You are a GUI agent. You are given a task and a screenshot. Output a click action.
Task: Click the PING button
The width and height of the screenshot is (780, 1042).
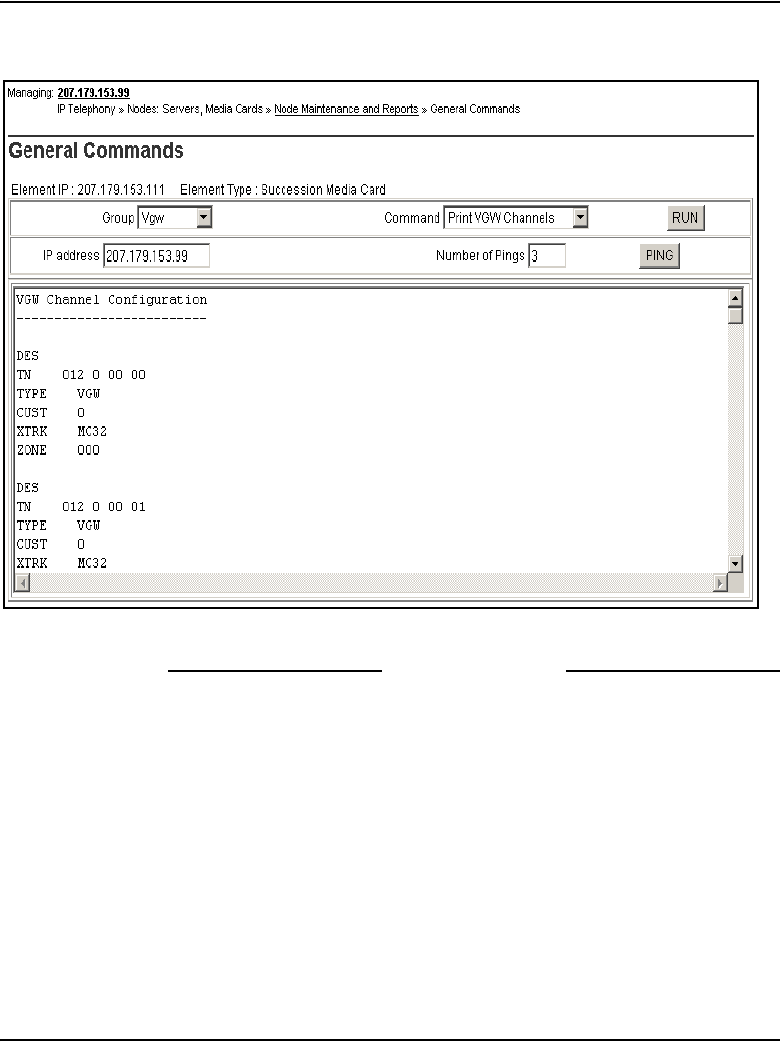(659, 256)
